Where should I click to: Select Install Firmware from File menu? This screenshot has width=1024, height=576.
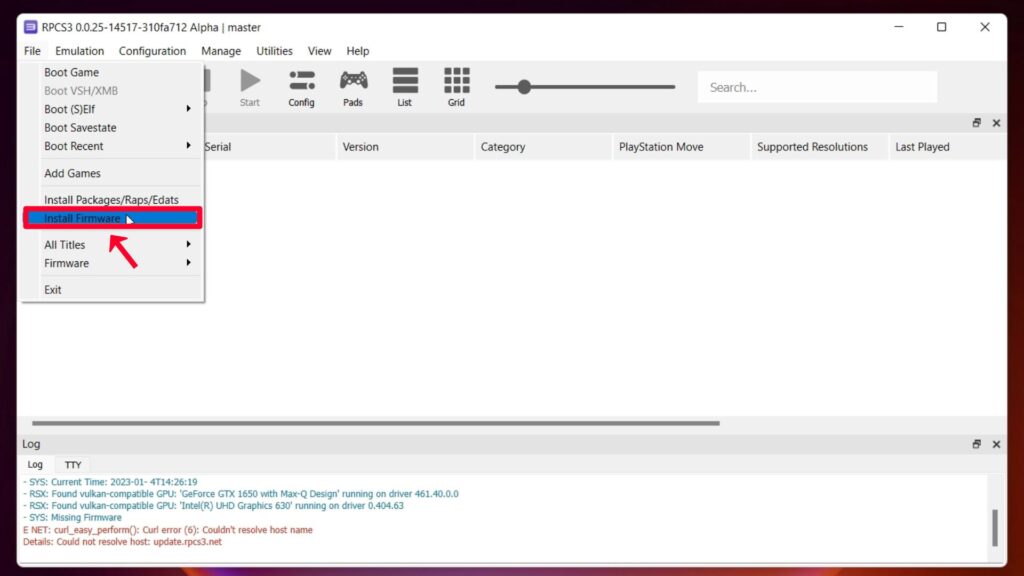point(82,218)
